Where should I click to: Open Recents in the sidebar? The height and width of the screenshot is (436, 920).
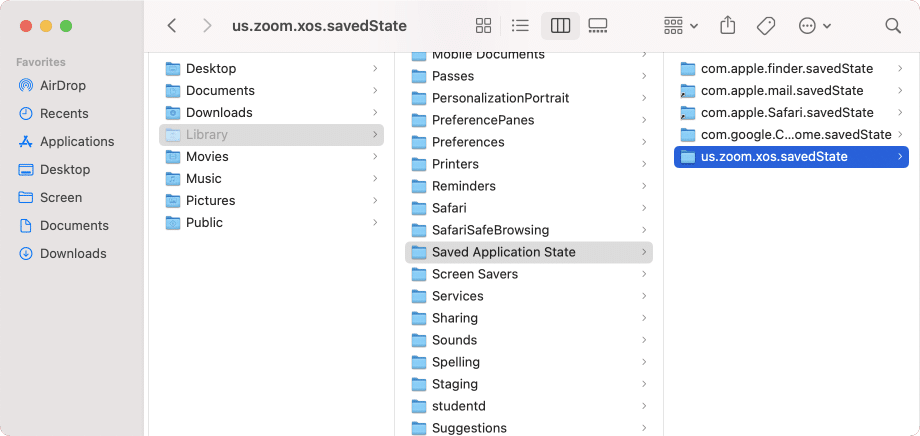click(x=63, y=114)
